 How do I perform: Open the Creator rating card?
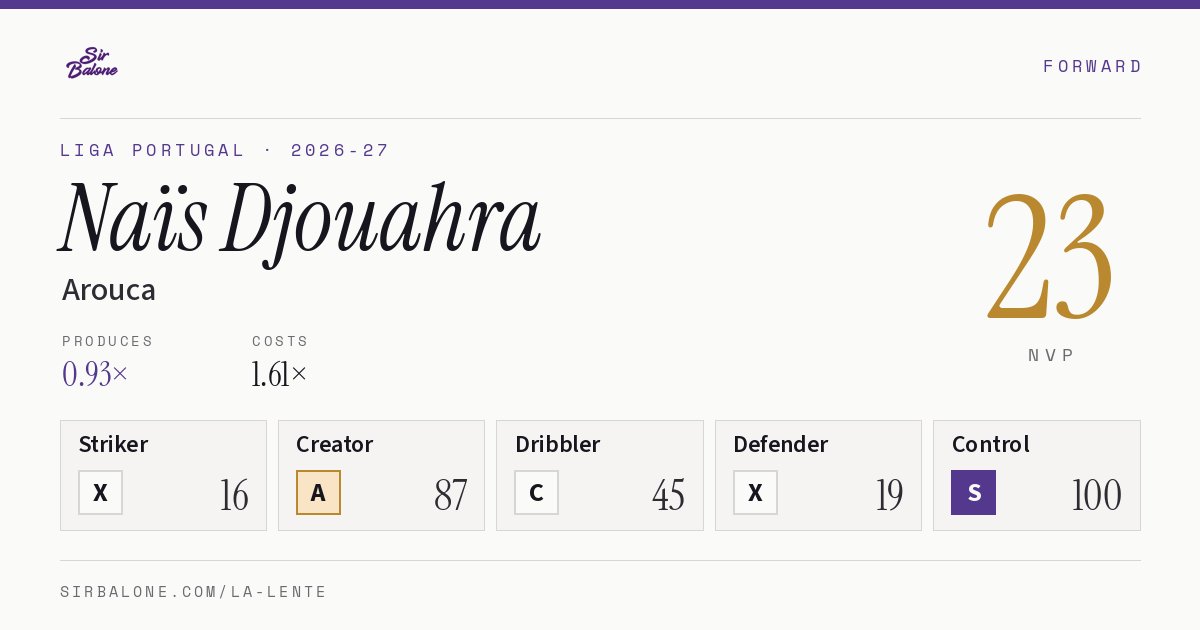pyautogui.click(x=381, y=475)
